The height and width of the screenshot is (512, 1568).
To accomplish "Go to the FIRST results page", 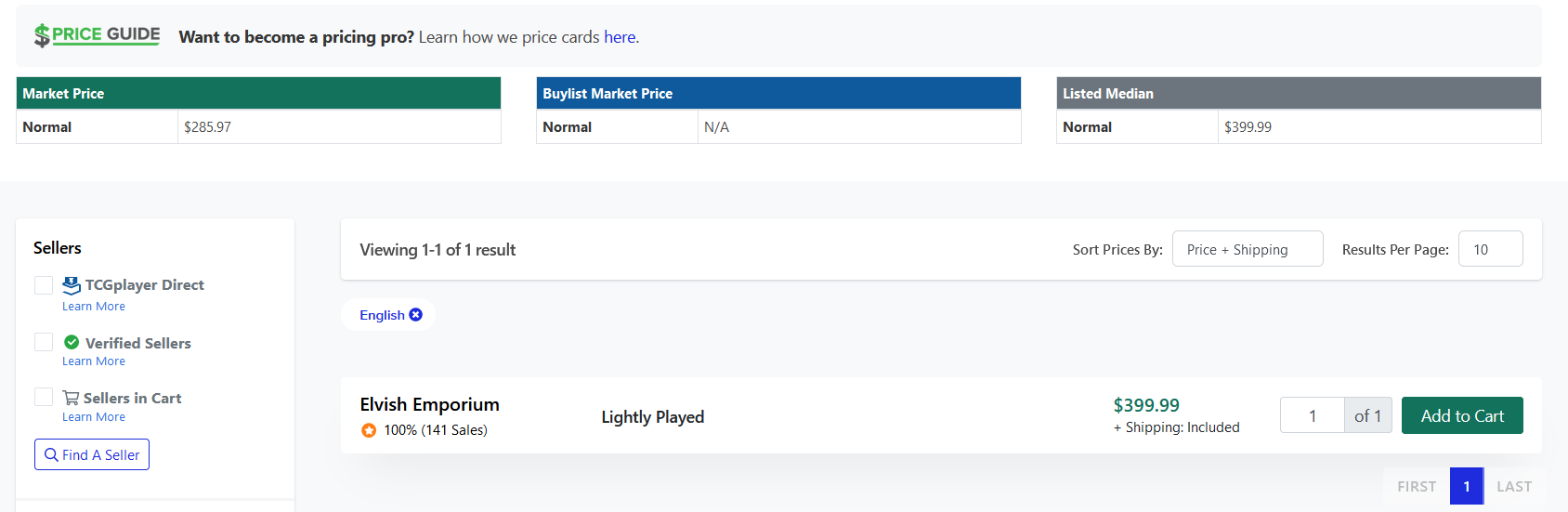I will [1417, 486].
